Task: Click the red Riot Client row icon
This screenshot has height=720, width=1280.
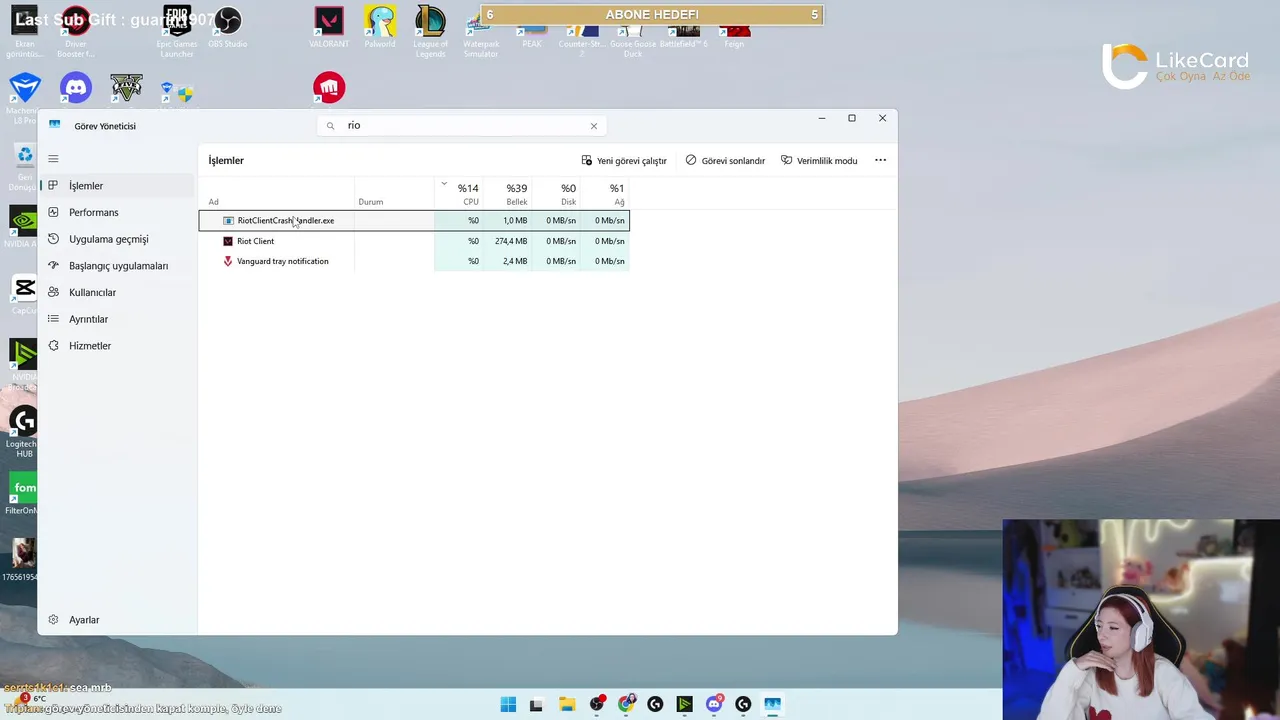Action: [x=228, y=241]
